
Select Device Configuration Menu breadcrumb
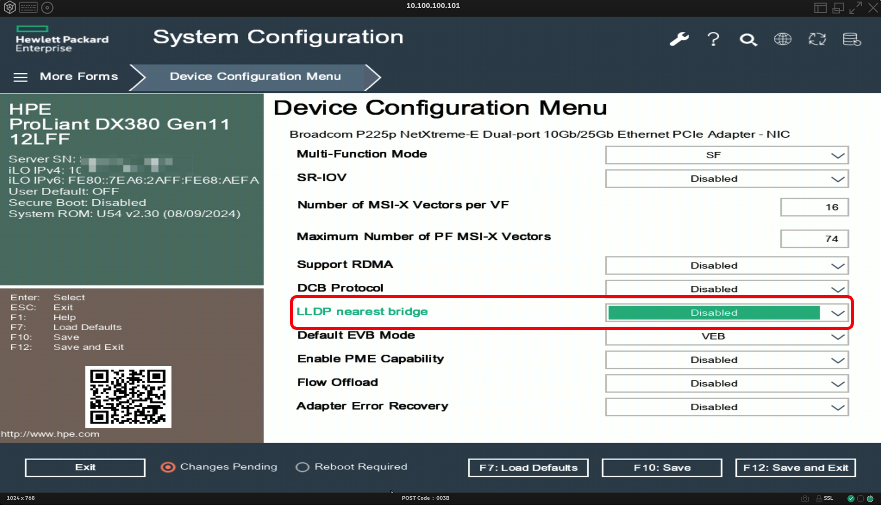(x=255, y=76)
